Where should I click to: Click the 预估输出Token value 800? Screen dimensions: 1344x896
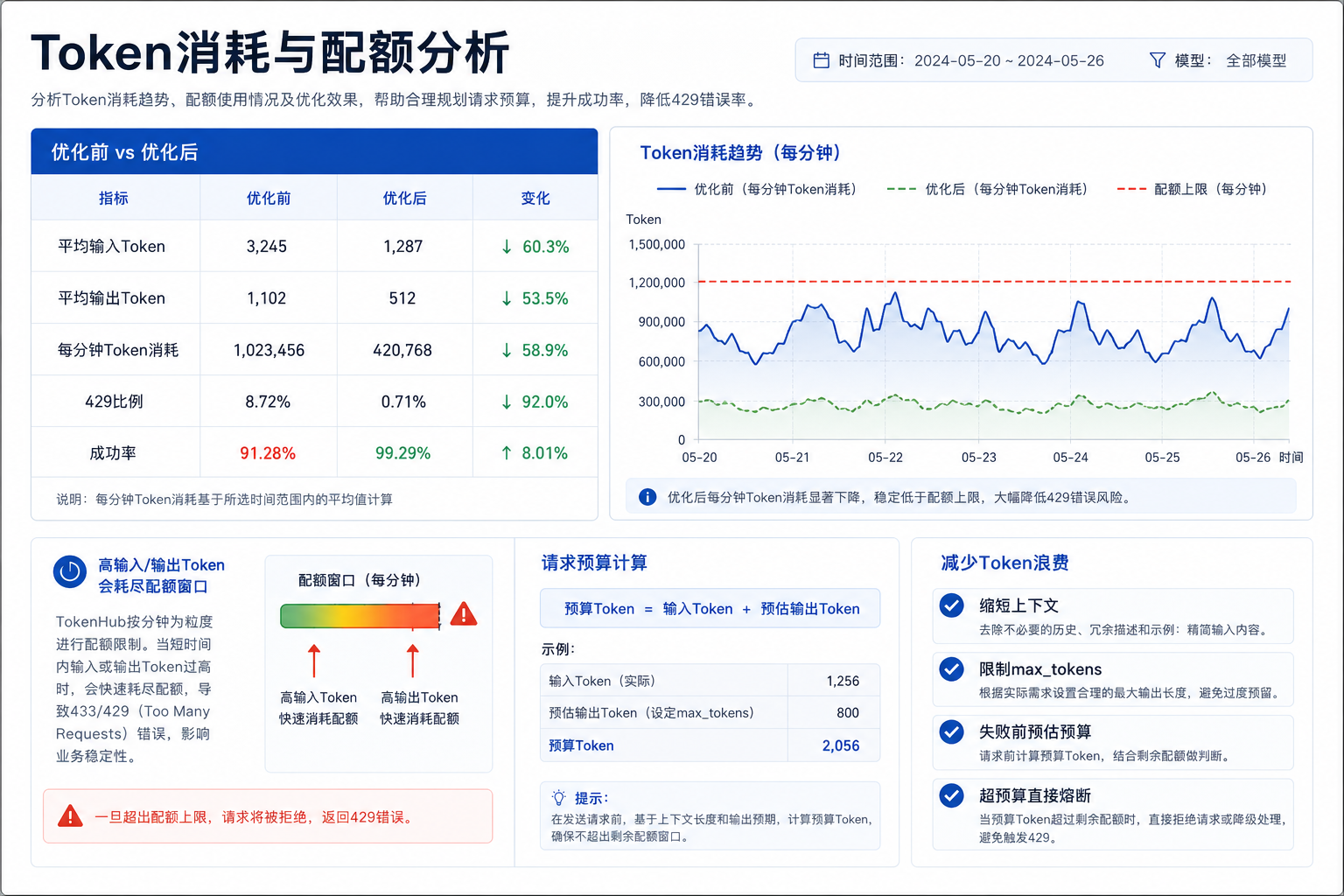(x=848, y=713)
